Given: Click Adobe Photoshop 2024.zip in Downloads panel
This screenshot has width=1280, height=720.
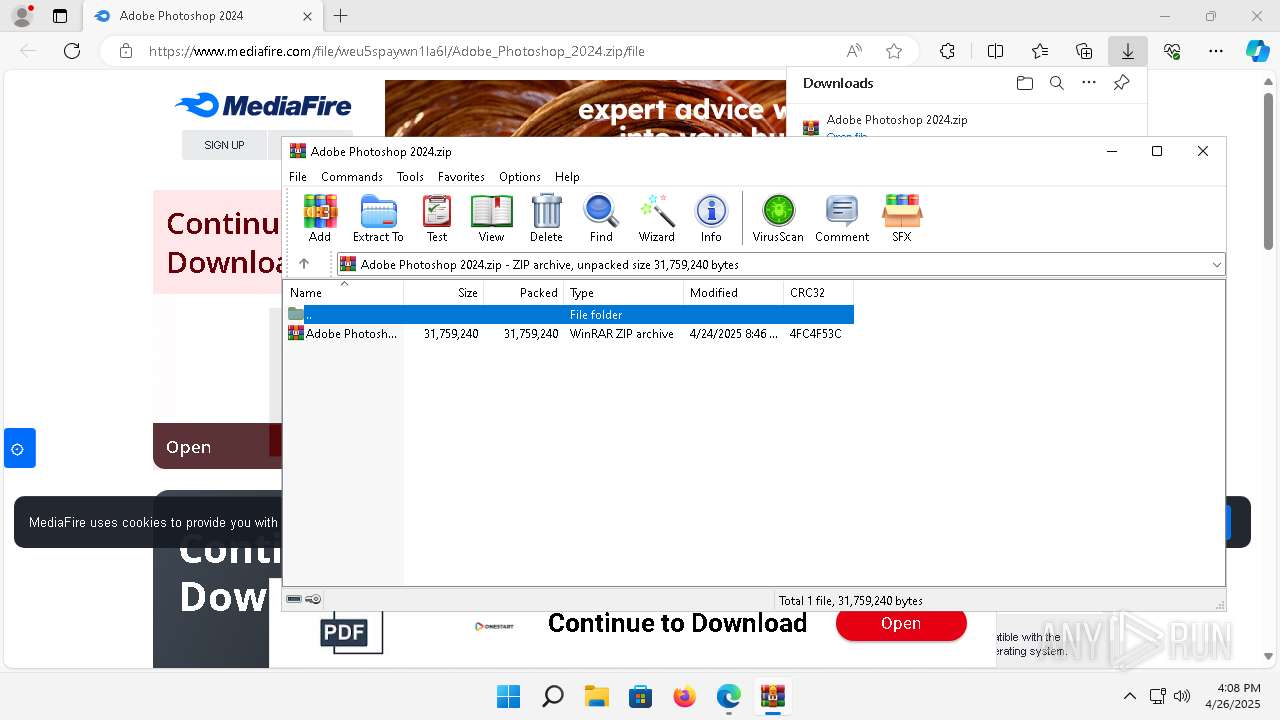Looking at the screenshot, I should coord(897,120).
